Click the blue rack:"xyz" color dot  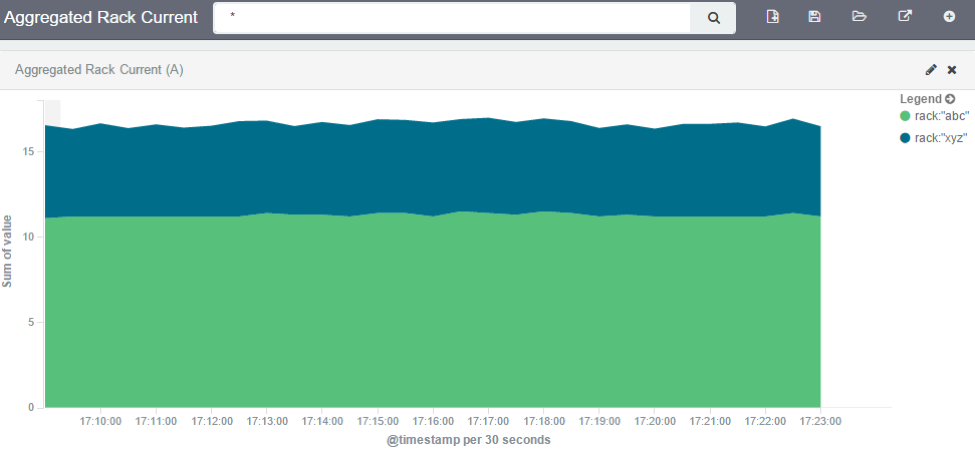tap(905, 138)
